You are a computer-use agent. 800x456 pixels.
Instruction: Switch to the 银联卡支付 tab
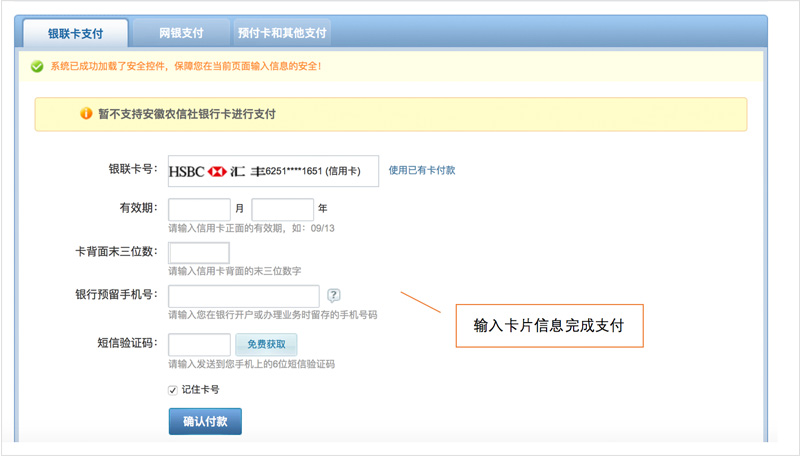tap(76, 33)
